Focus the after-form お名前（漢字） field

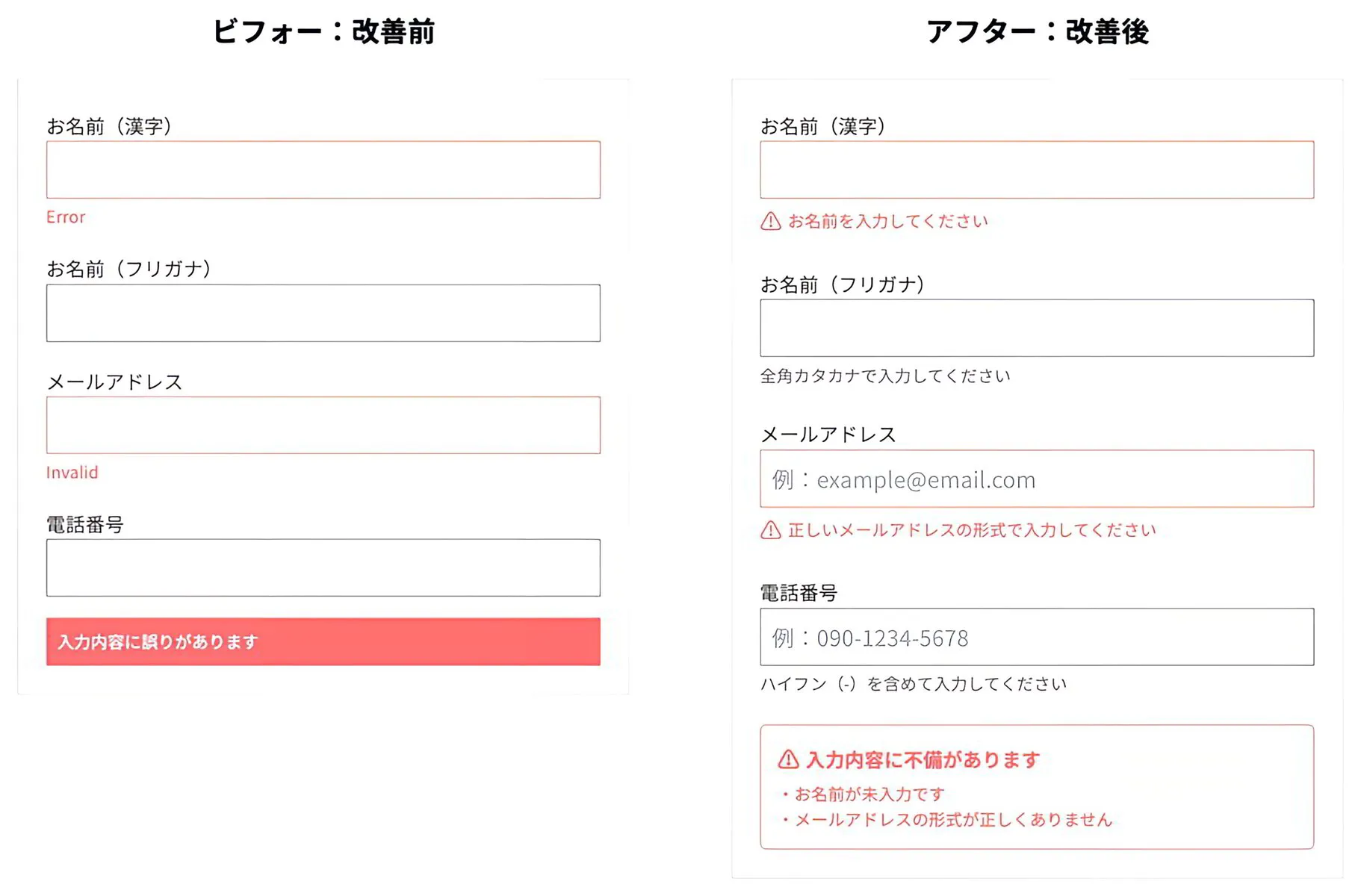1036,169
